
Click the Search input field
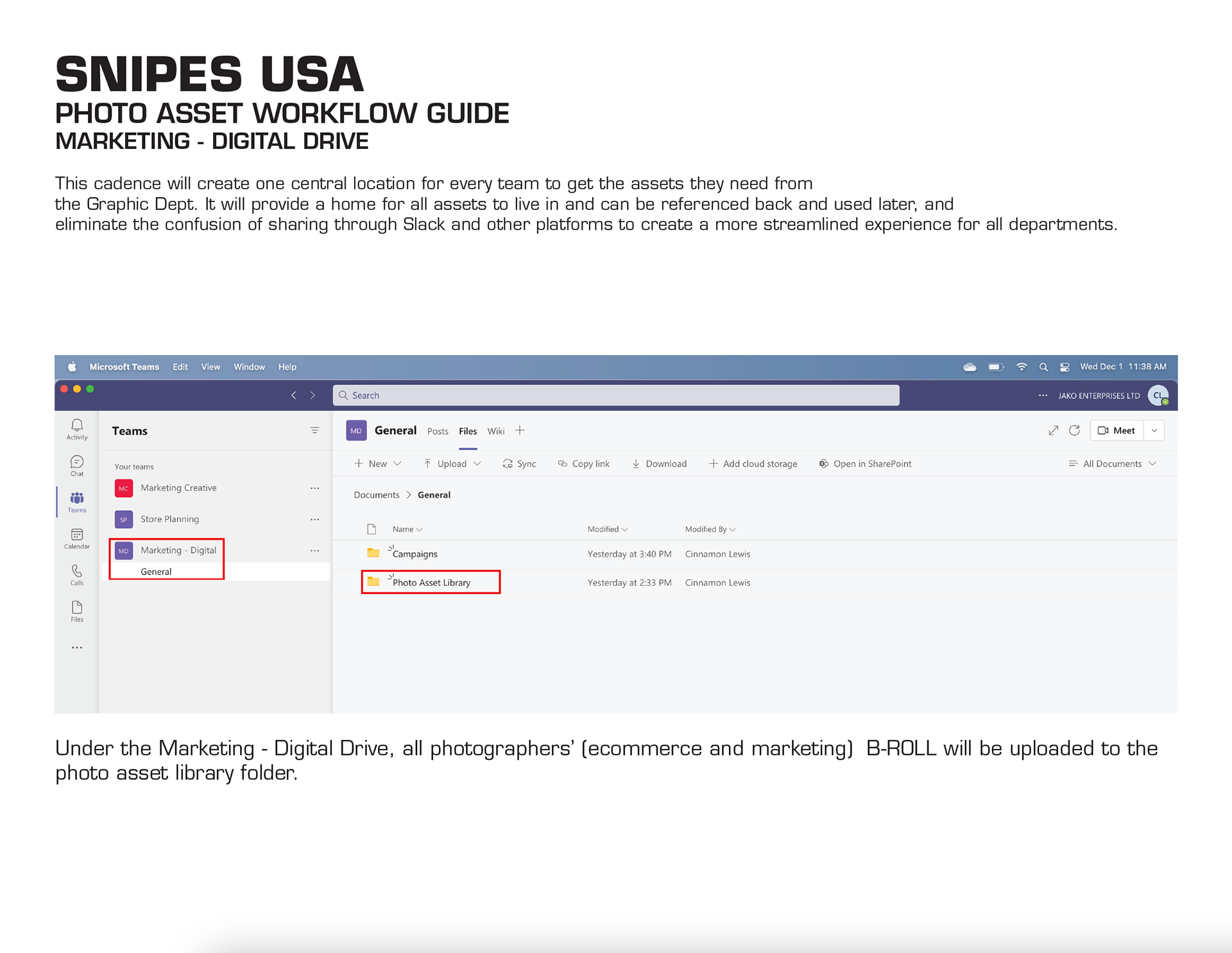click(x=616, y=395)
